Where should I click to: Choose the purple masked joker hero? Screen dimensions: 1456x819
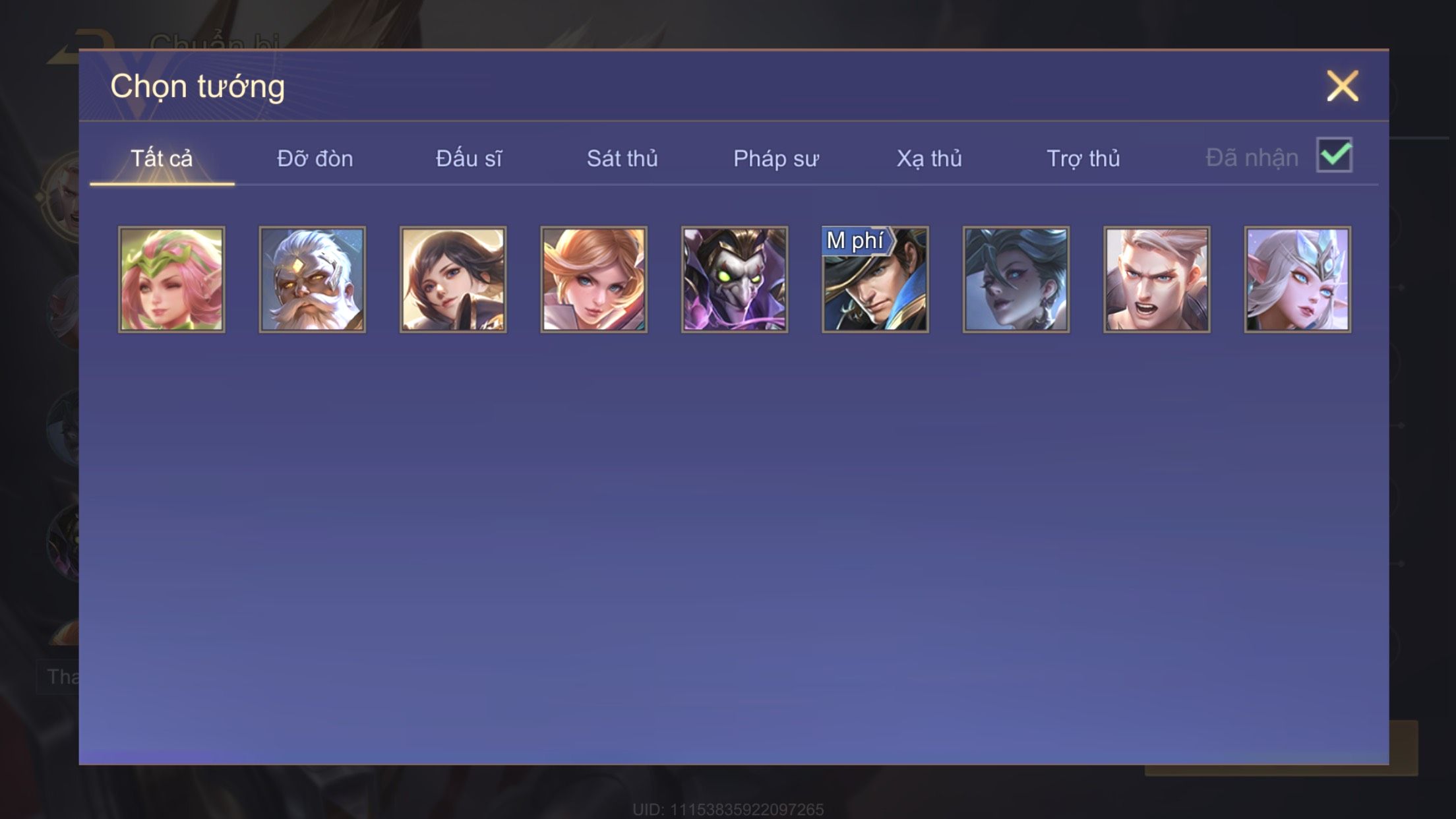735,280
